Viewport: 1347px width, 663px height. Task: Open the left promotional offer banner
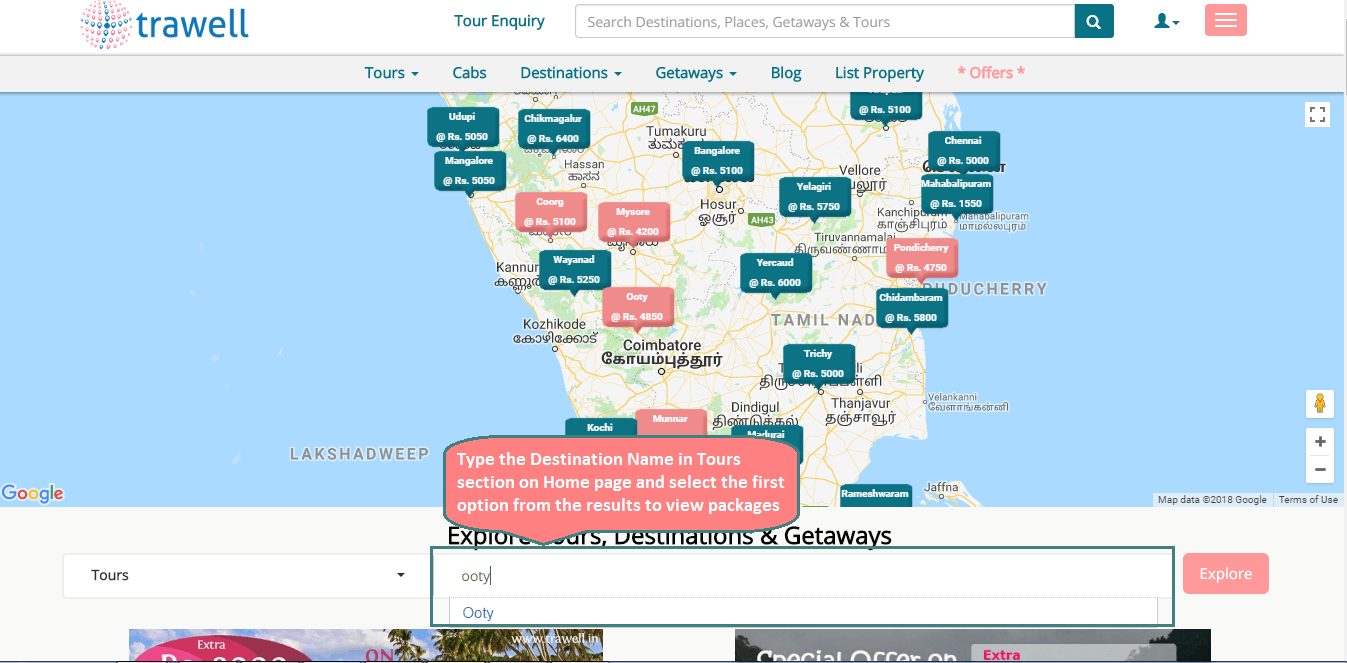coord(366,646)
